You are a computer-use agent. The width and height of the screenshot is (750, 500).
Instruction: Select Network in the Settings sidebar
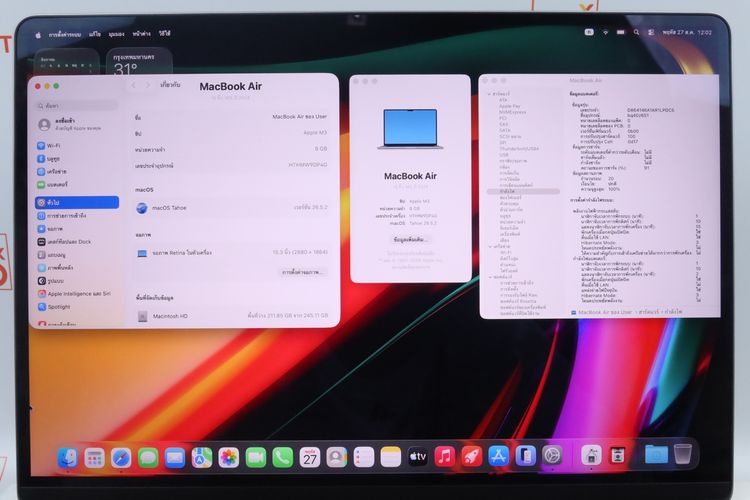[x=77, y=171]
